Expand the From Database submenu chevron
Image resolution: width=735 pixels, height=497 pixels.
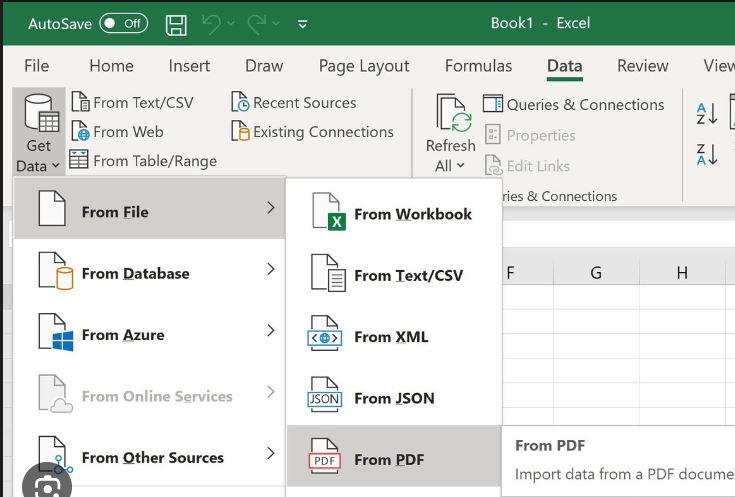[x=270, y=269]
